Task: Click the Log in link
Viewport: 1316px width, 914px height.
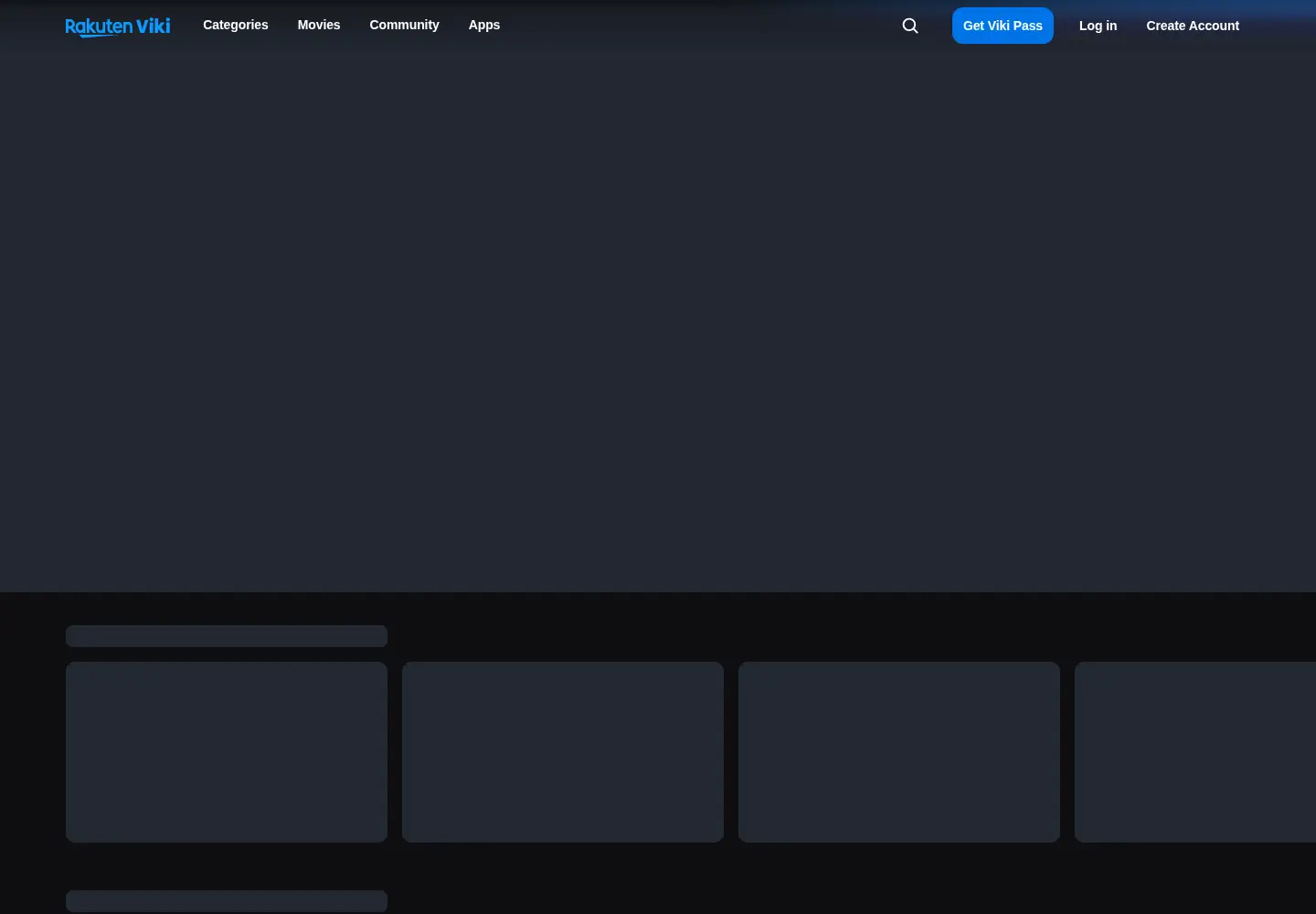Action: (1098, 26)
